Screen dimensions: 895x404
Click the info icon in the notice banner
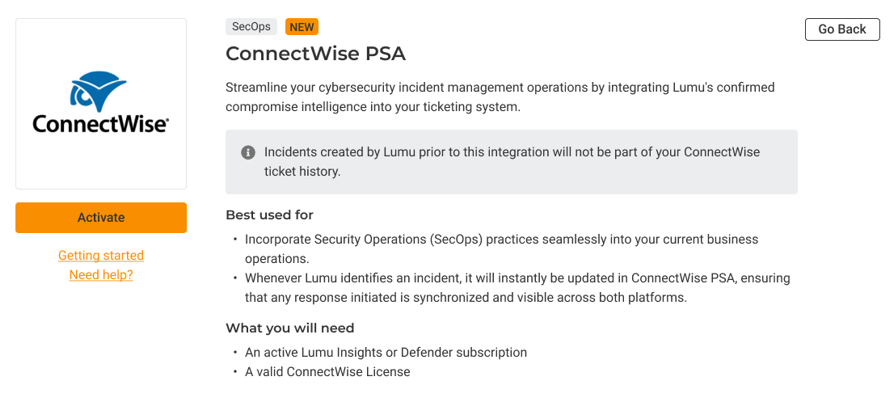pyautogui.click(x=248, y=153)
